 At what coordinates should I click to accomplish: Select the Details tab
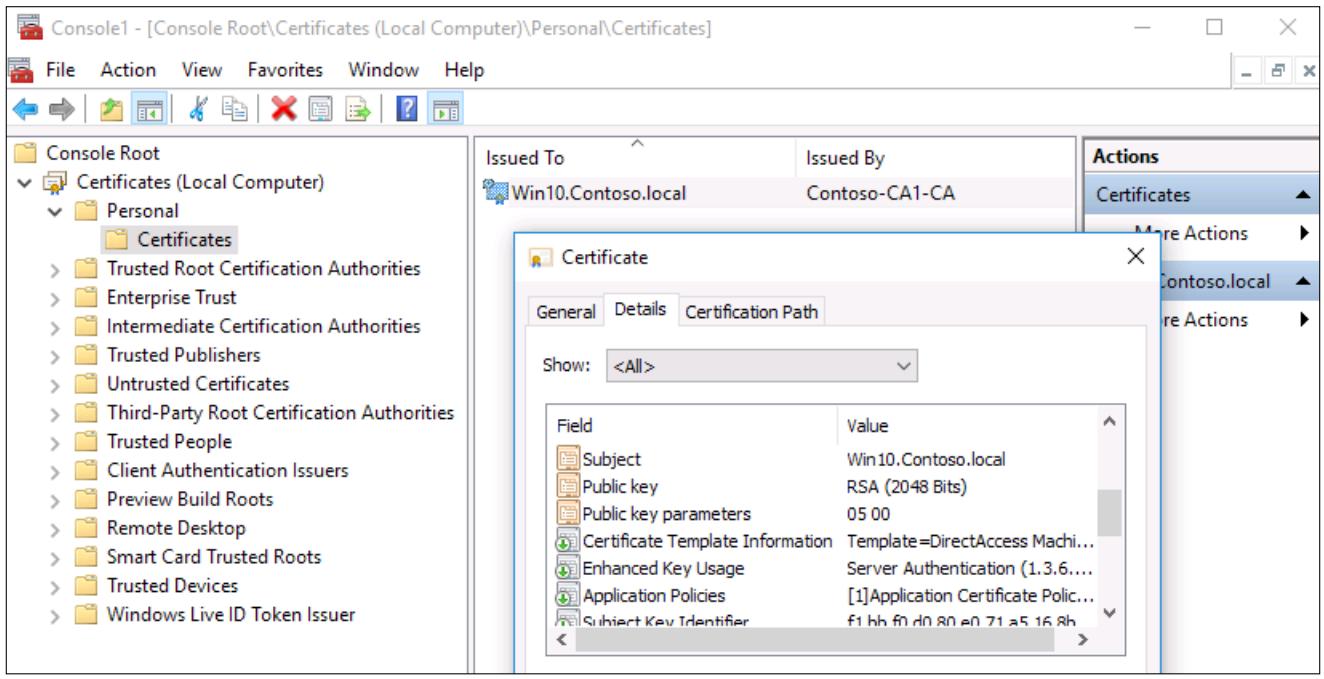(640, 310)
